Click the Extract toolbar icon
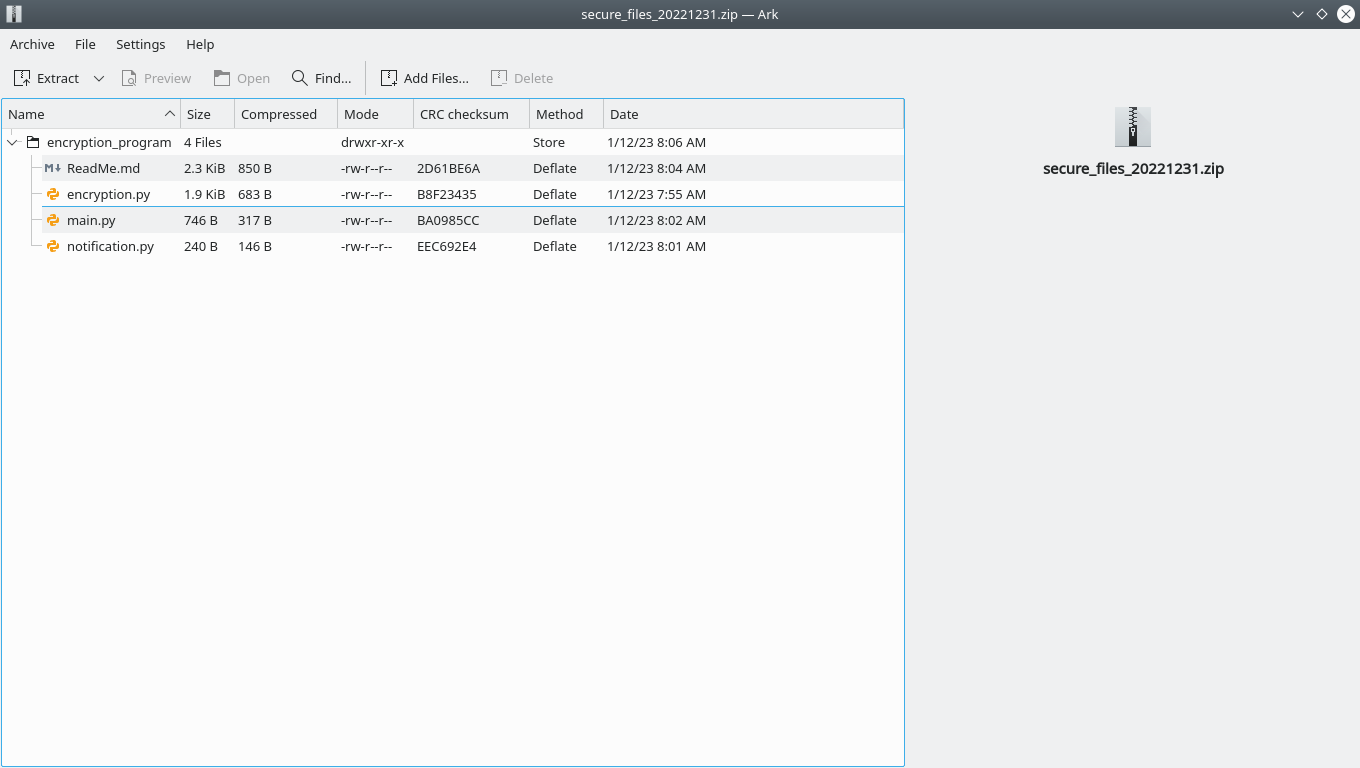Viewport: 1360px width, 768px height. 21,77
